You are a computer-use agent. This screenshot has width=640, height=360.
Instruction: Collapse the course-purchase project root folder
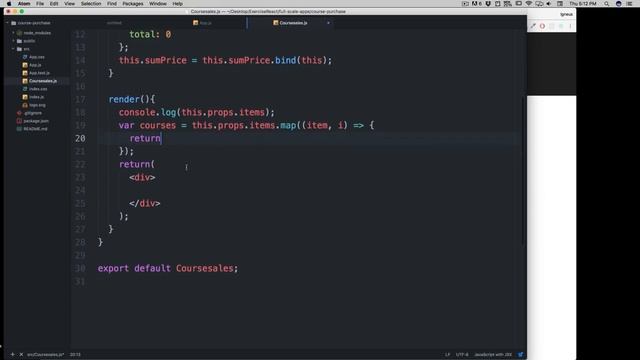[x=7, y=23]
